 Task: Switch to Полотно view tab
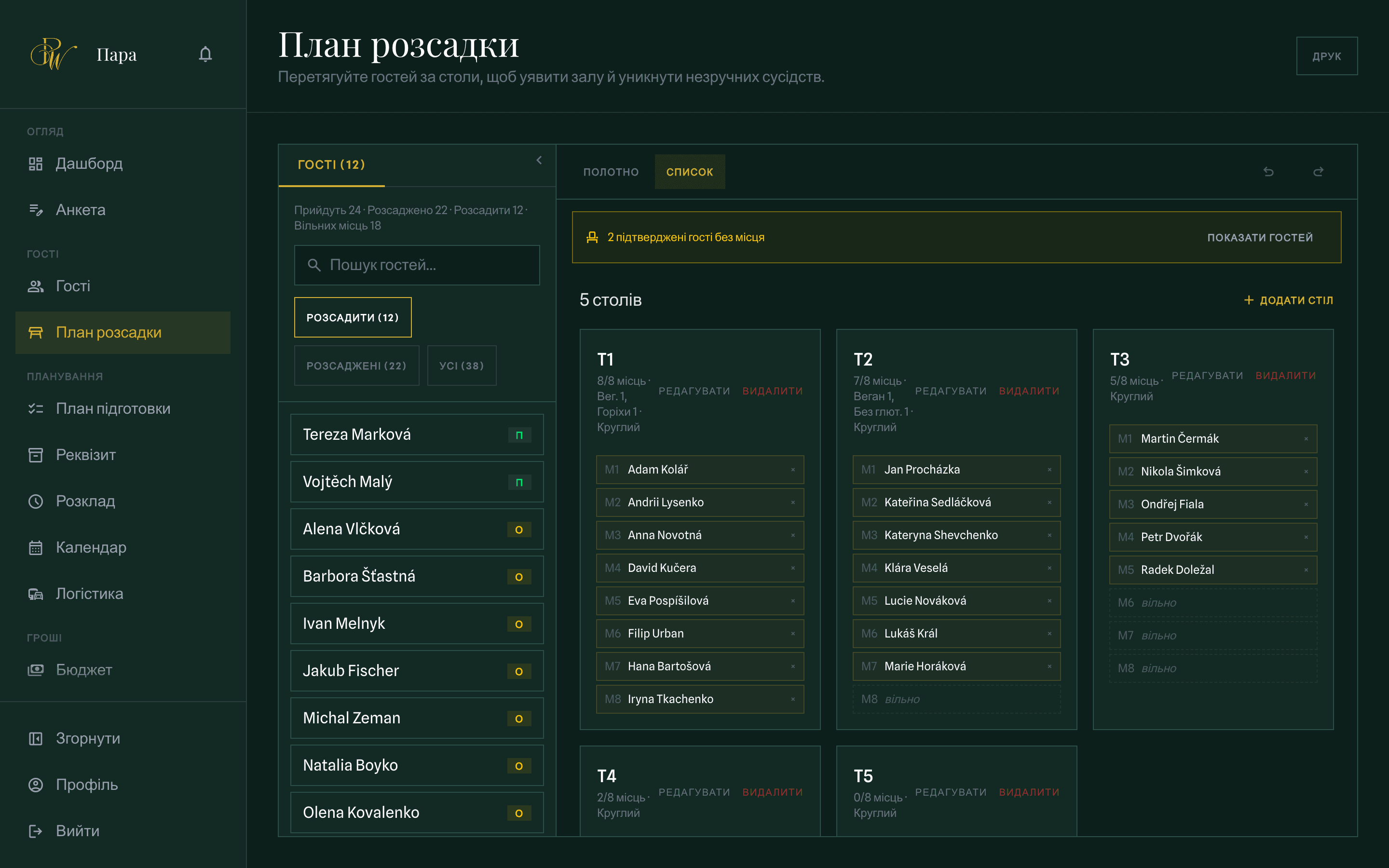[611, 172]
